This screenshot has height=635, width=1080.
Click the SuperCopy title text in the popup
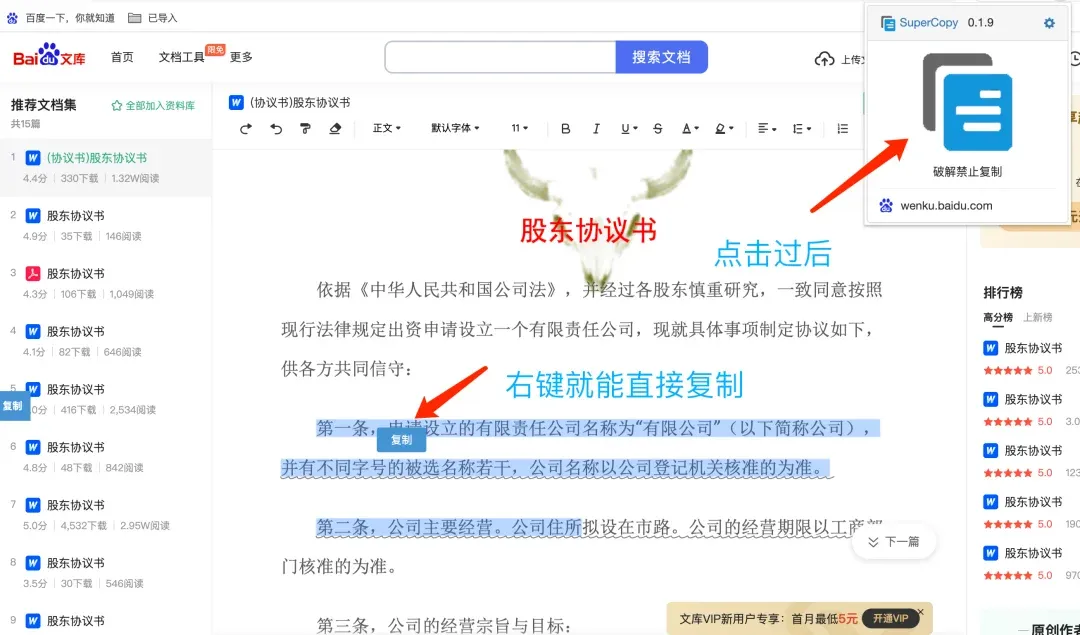pyautogui.click(x=928, y=23)
